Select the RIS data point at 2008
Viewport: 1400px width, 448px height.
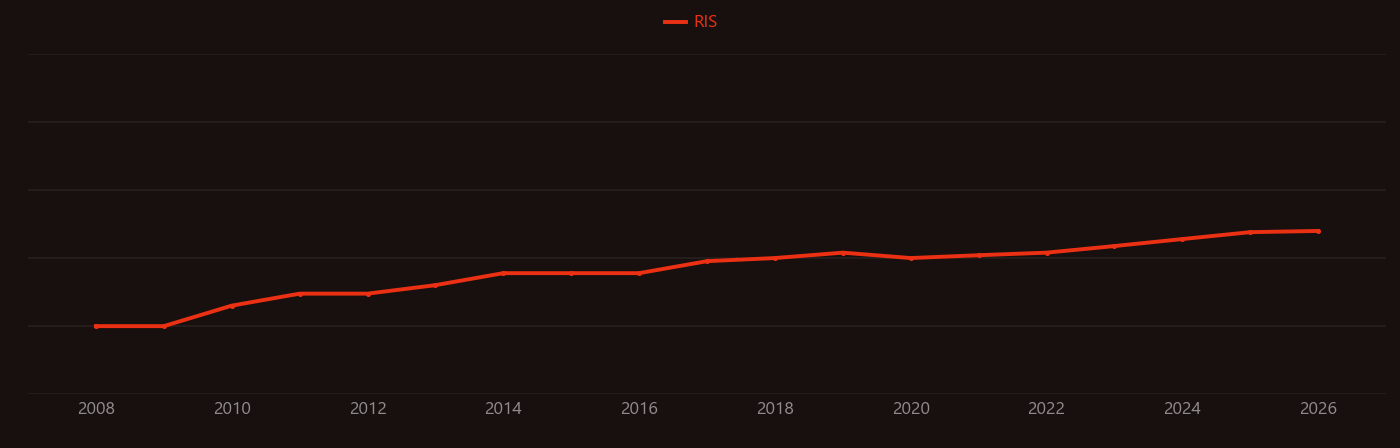click(x=96, y=326)
